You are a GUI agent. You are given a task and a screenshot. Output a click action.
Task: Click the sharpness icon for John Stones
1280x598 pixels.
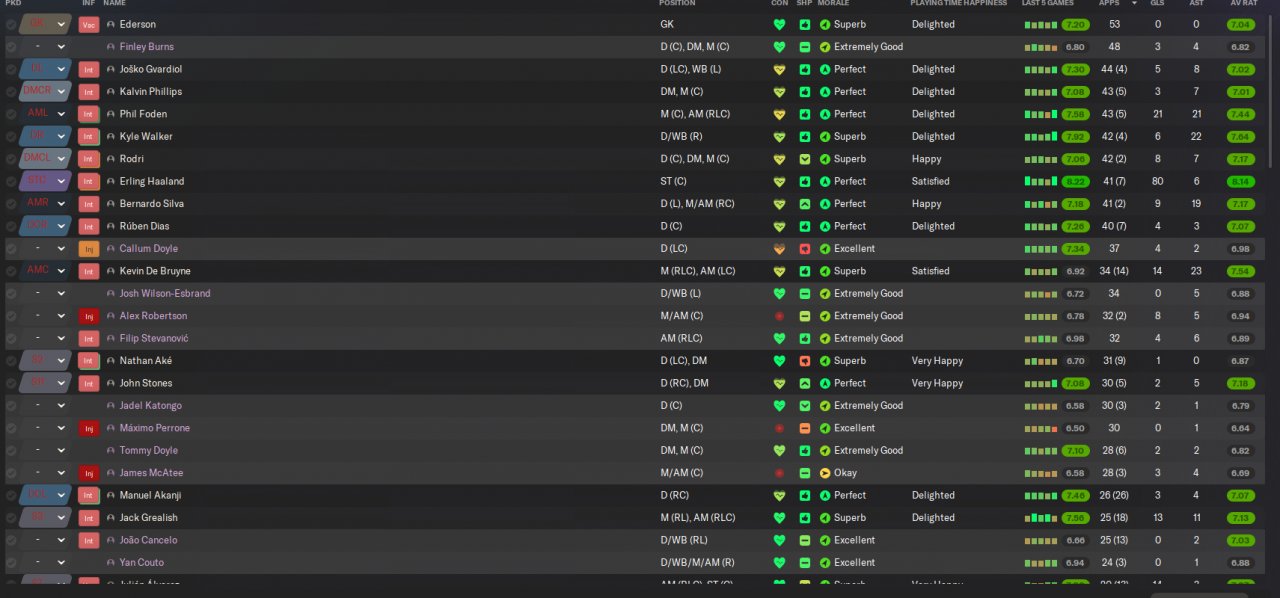click(x=805, y=383)
